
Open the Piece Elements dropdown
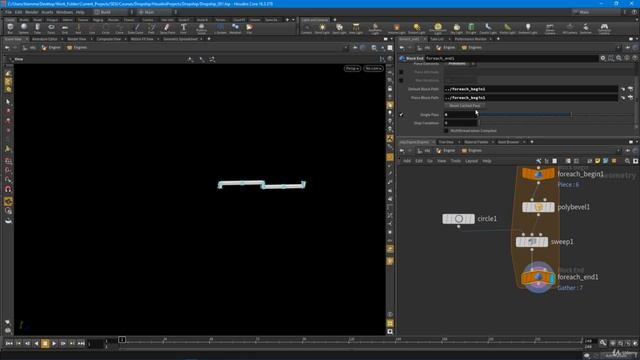(x=460, y=64)
